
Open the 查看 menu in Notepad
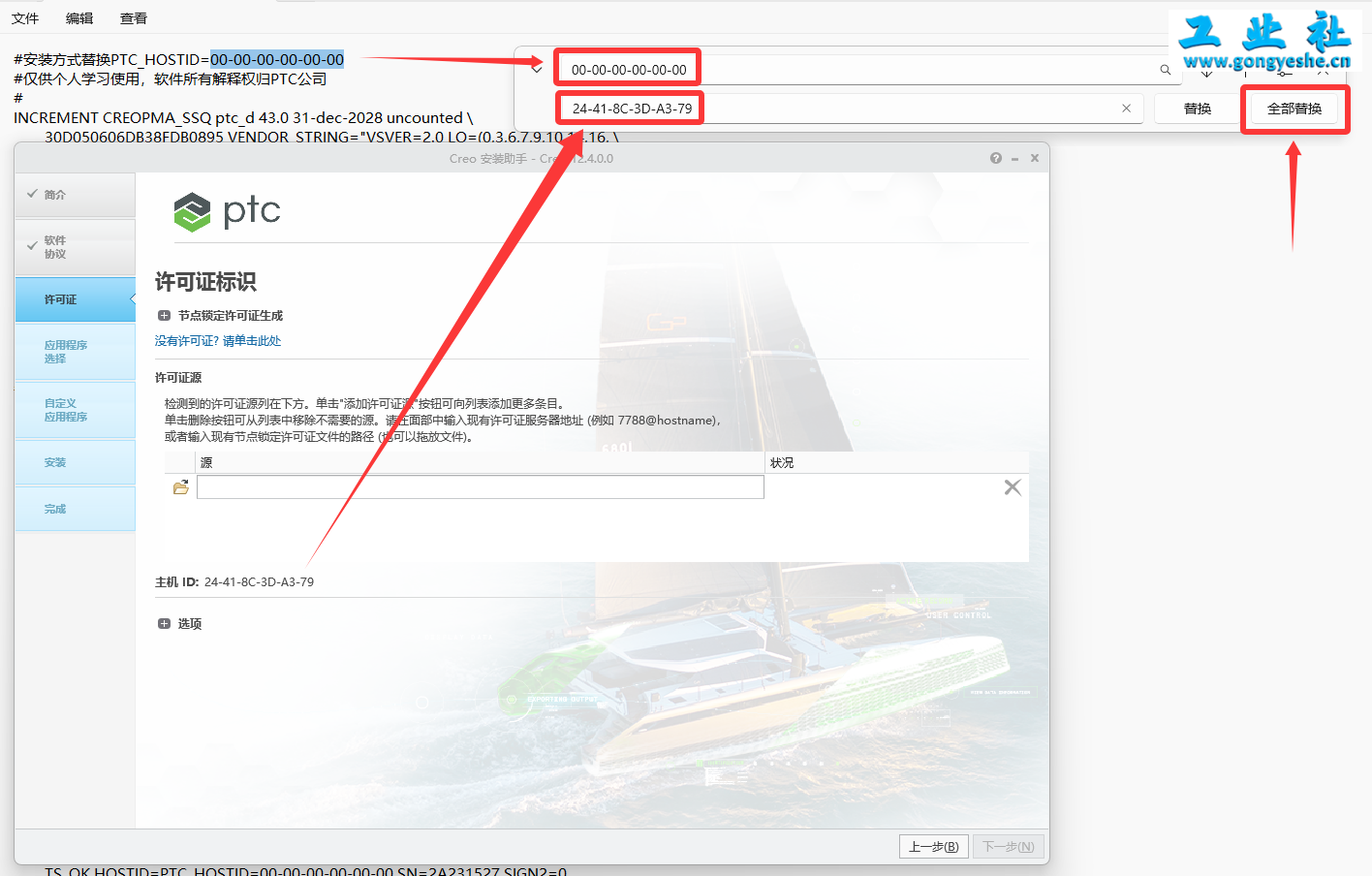click(134, 18)
